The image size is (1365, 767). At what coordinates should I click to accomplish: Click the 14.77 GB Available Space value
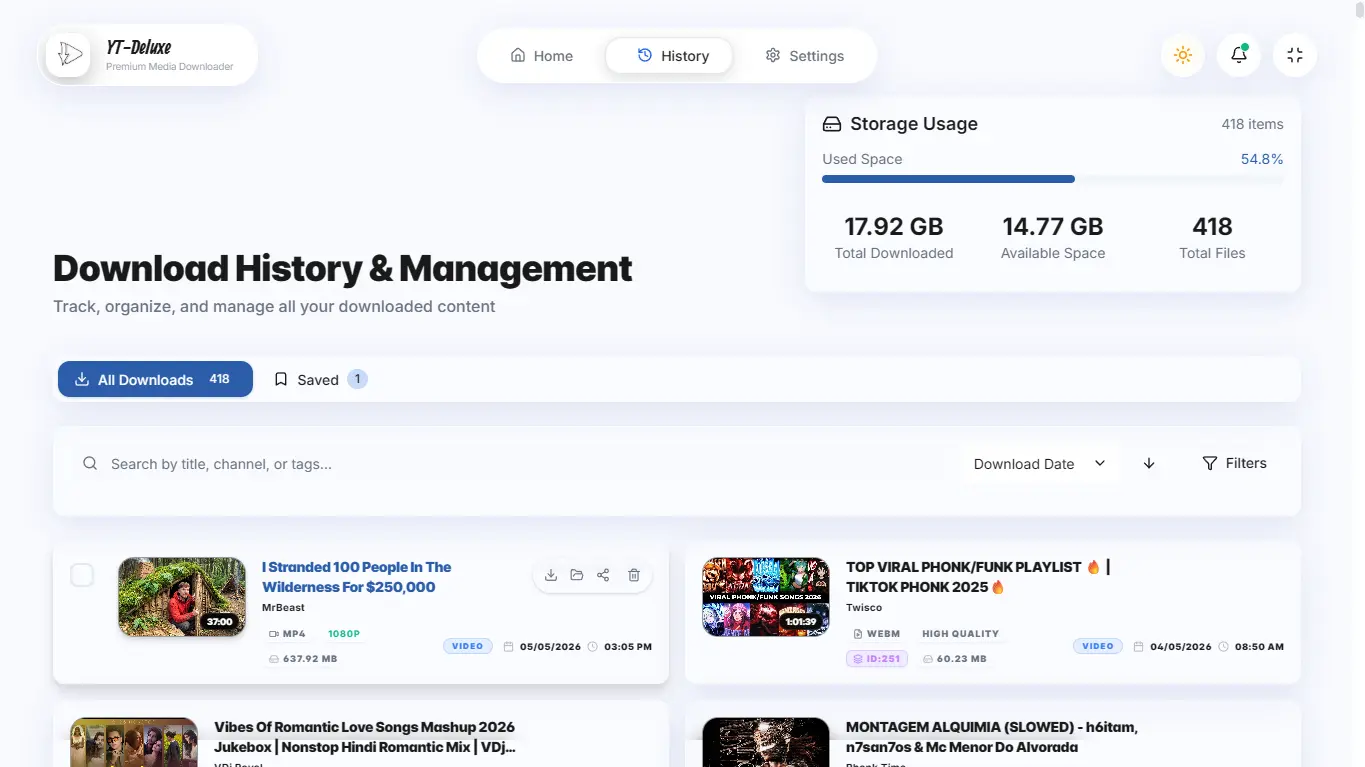(x=1053, y=226)
